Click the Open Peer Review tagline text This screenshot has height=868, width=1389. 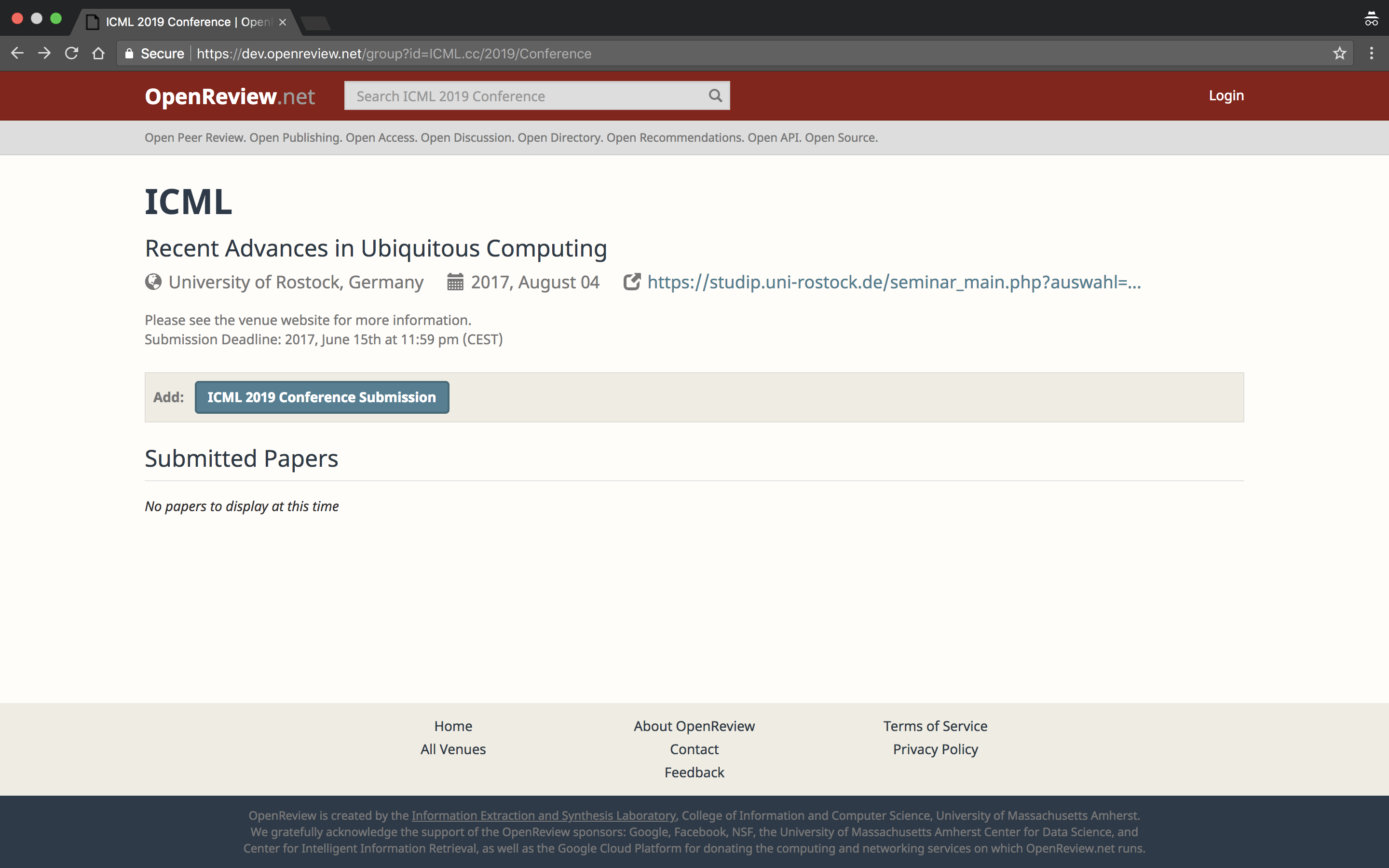[511, 138]
